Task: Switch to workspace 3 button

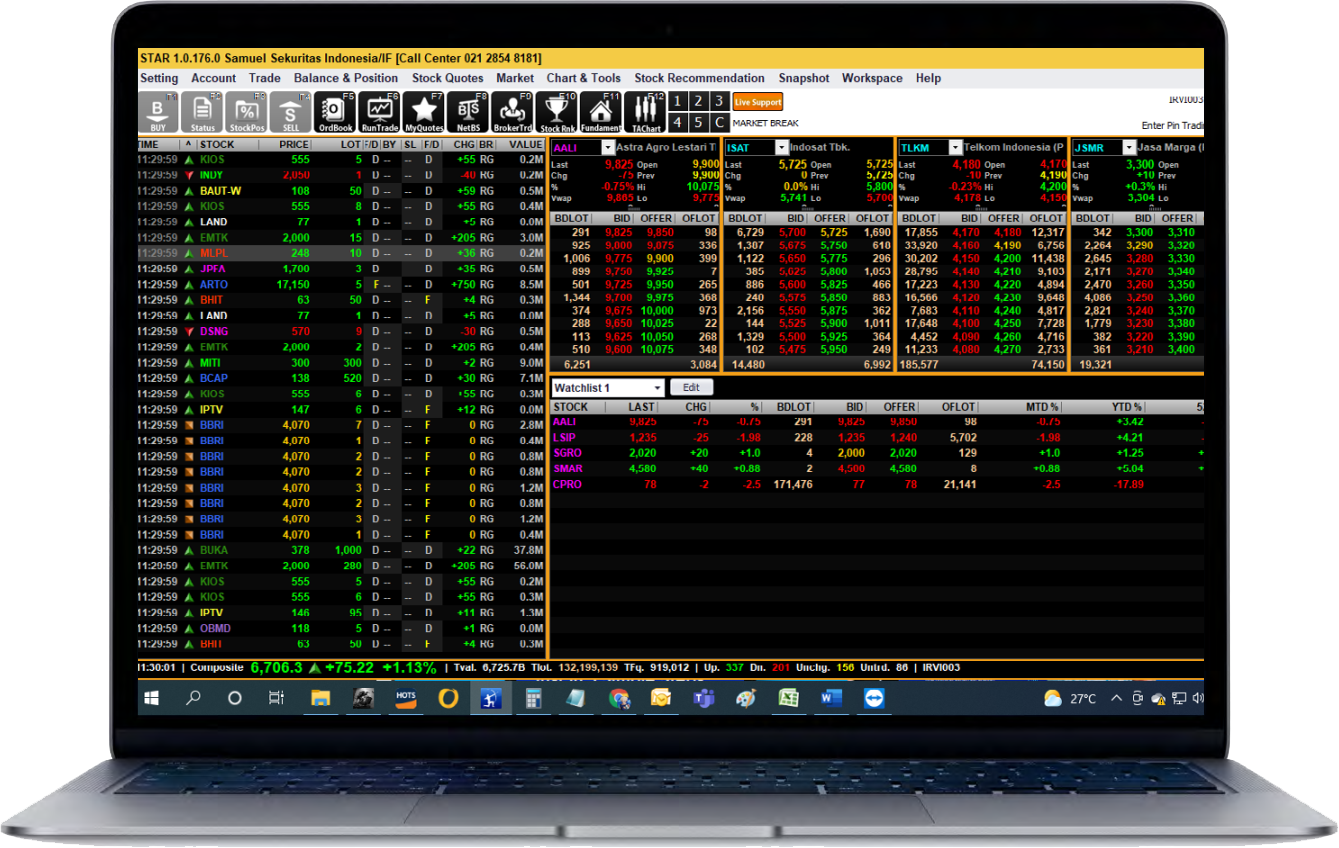Action: coord(719,102)
